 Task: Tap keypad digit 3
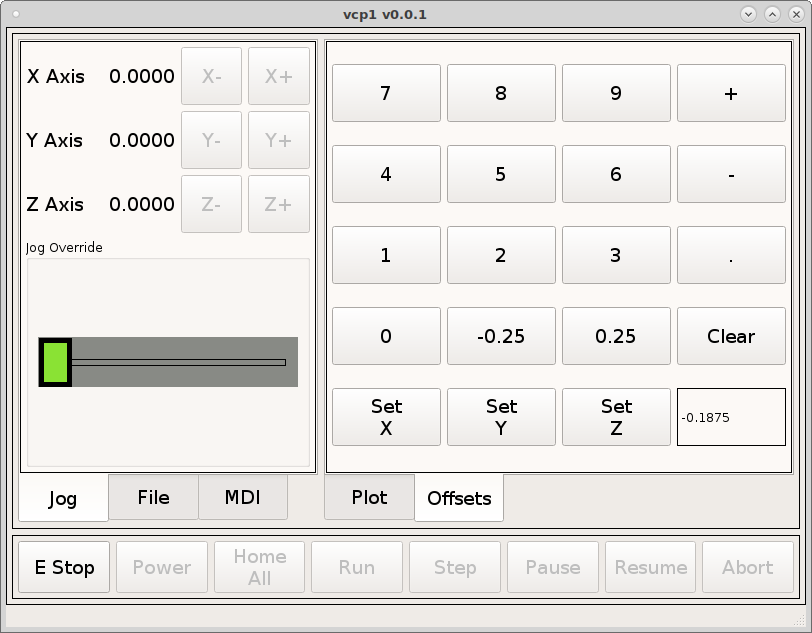(x=616, y=255)
